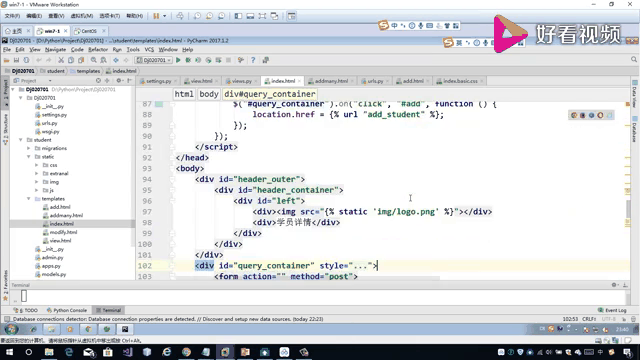Image resolution: width=640 pixels, height=360 pixels.
Task: Click the body breadcrumb in editor
Action: [209, 94]
